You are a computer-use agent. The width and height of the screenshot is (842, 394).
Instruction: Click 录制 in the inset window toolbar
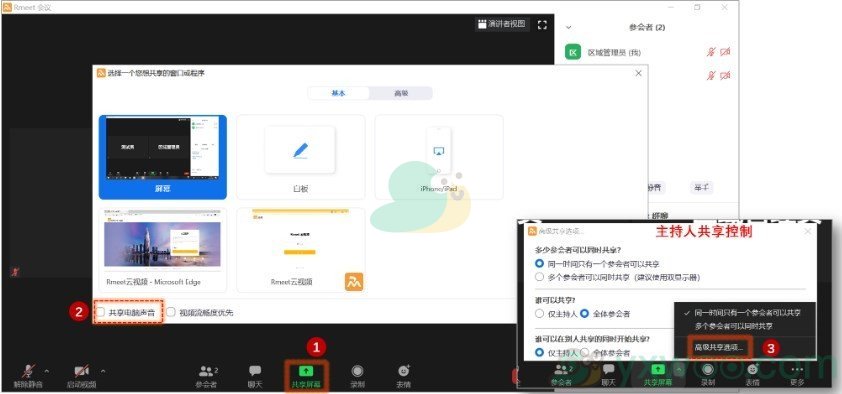(708, 374)
